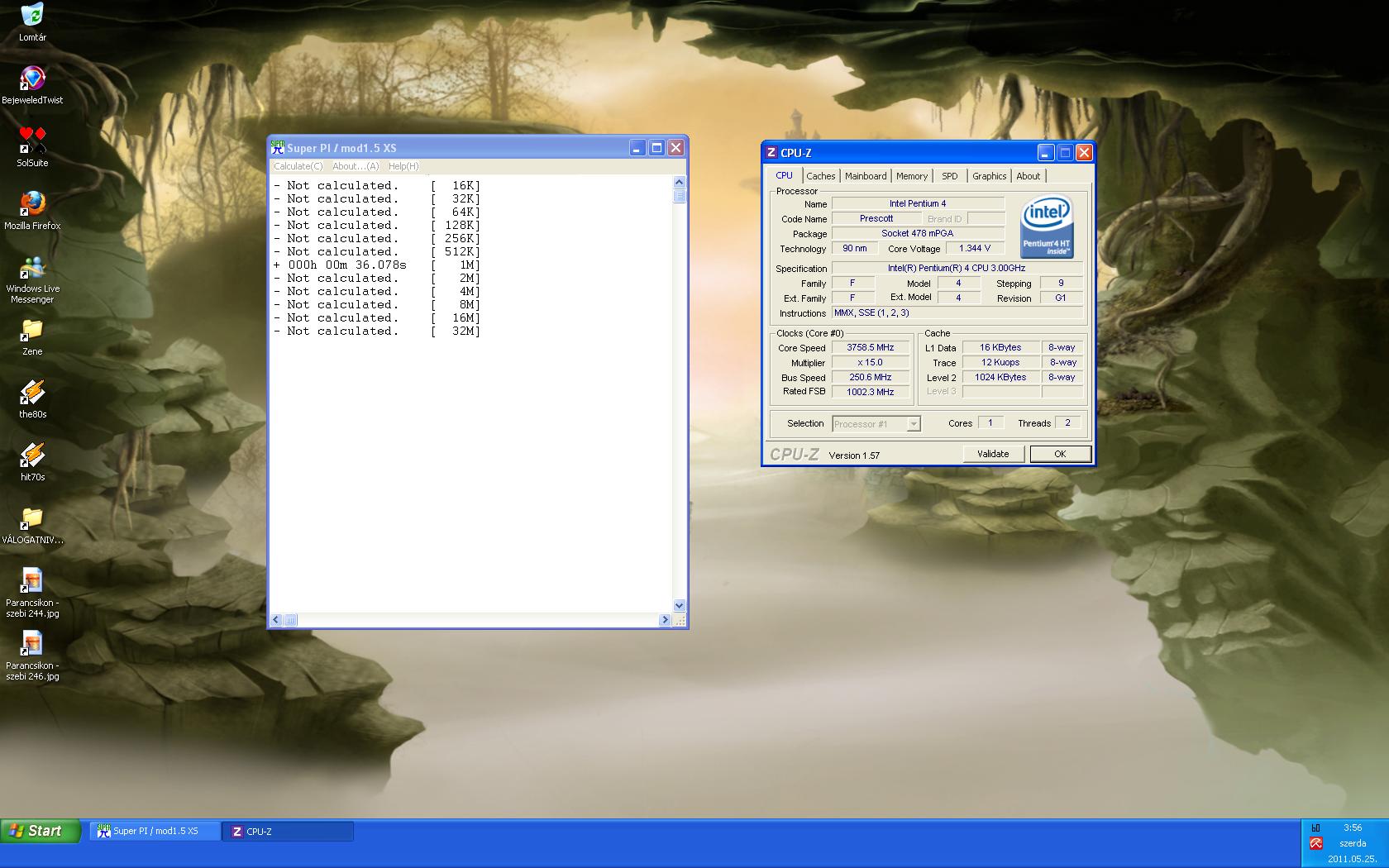1389x868 pixels.
Task: Switch to the Memory tab in CPU-Z
Action: point(912,176)
